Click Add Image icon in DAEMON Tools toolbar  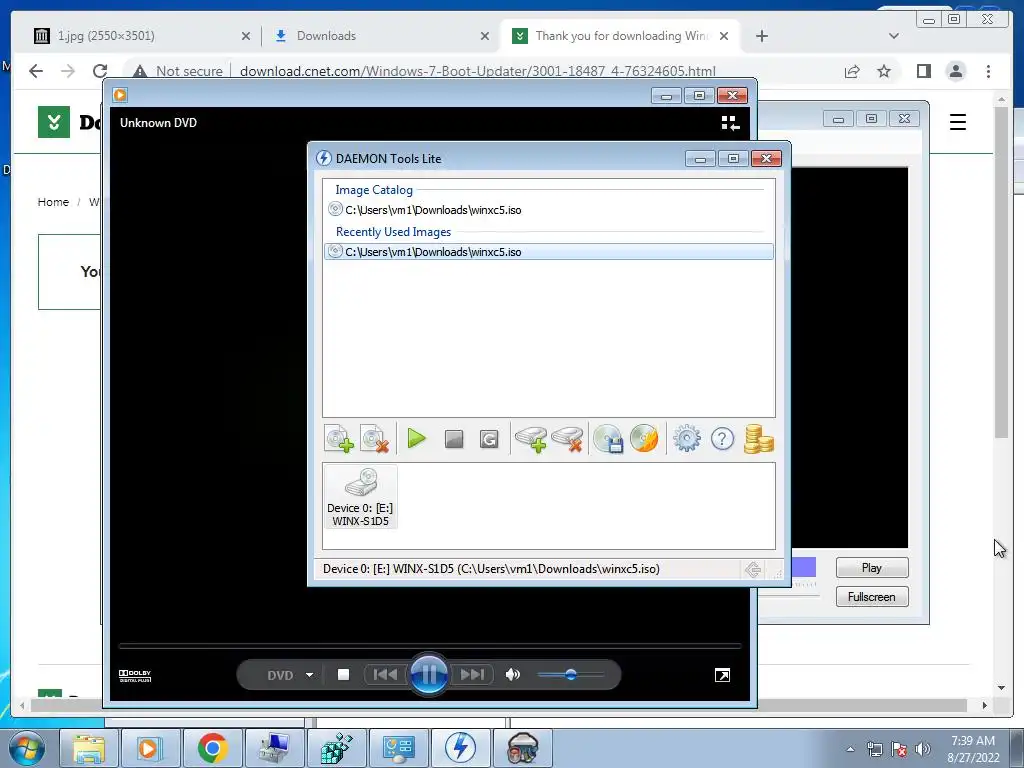[x=339, y=439]
